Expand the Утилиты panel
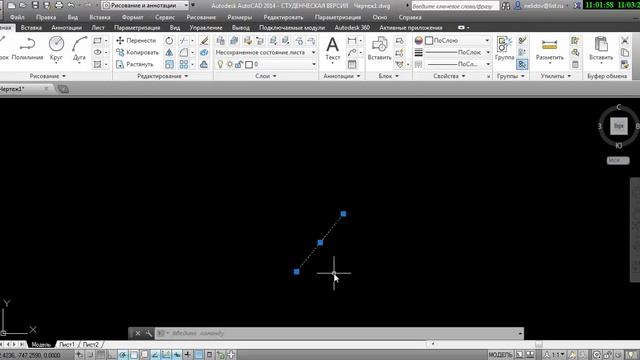 tap(556, 76)
